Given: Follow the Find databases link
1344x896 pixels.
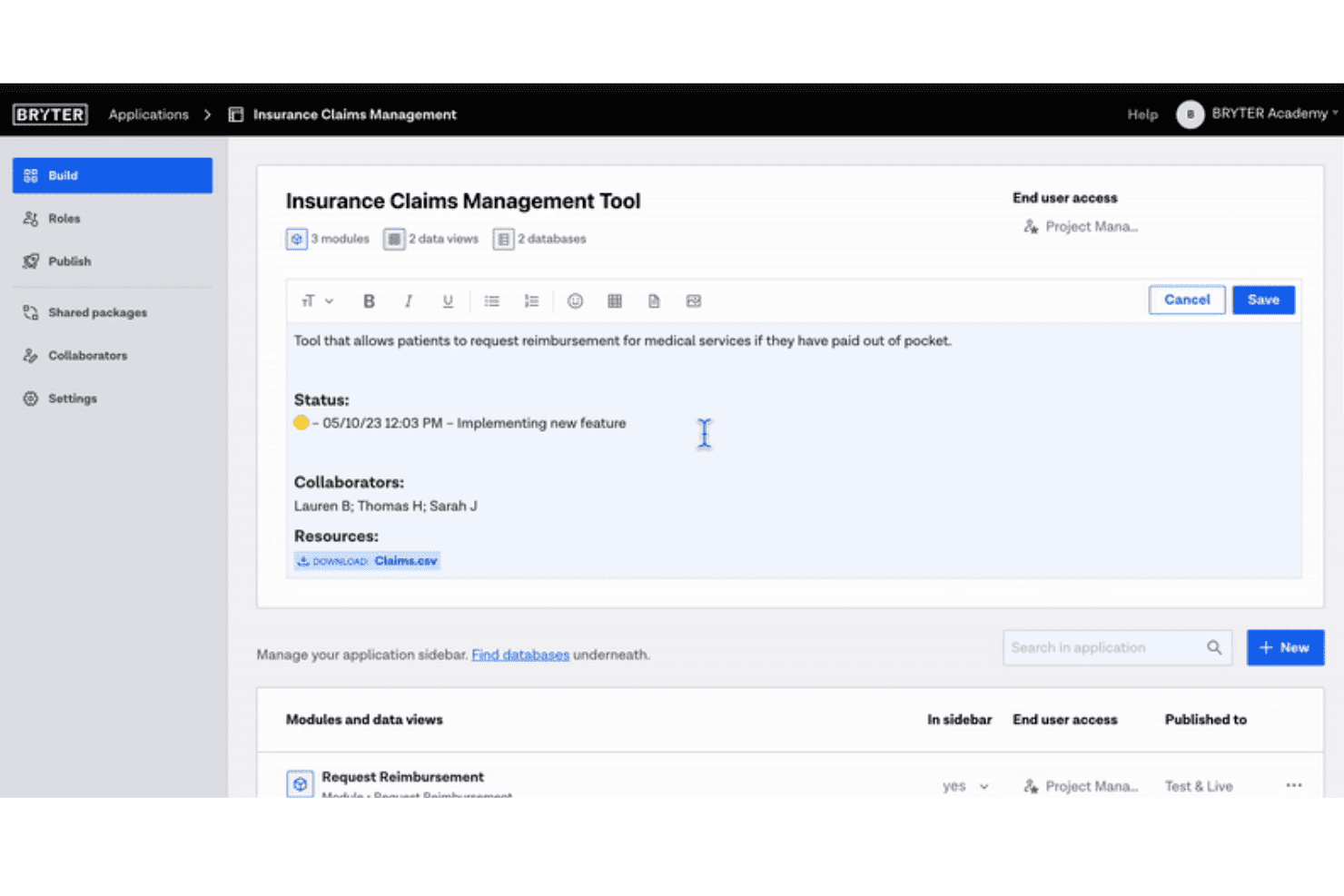Looking at the screenshot, I should coord(520,655).
